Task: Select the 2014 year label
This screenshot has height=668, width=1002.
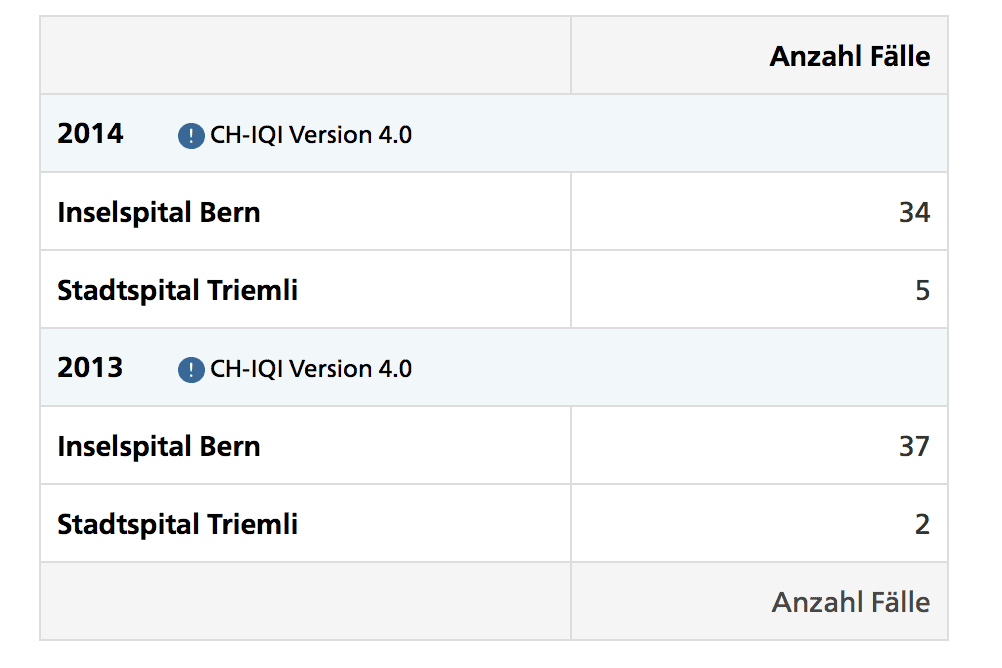Action: tap(90, 134)
